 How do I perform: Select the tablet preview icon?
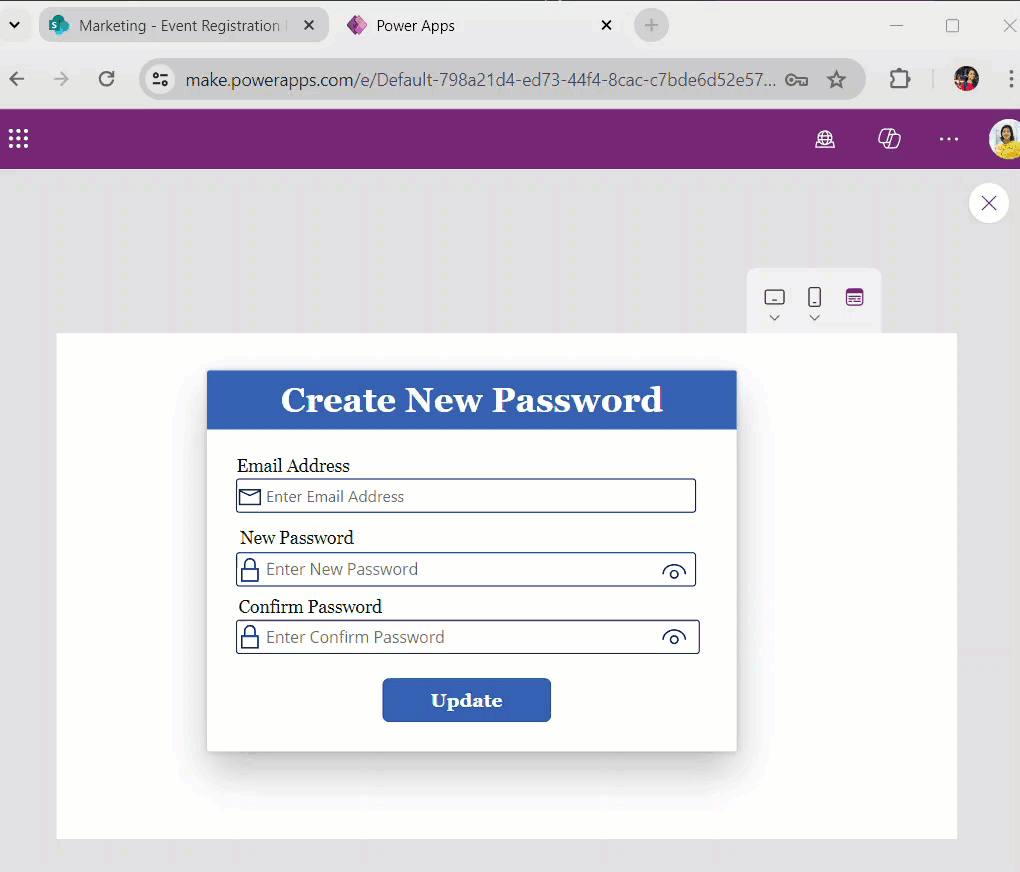[774, 296]
